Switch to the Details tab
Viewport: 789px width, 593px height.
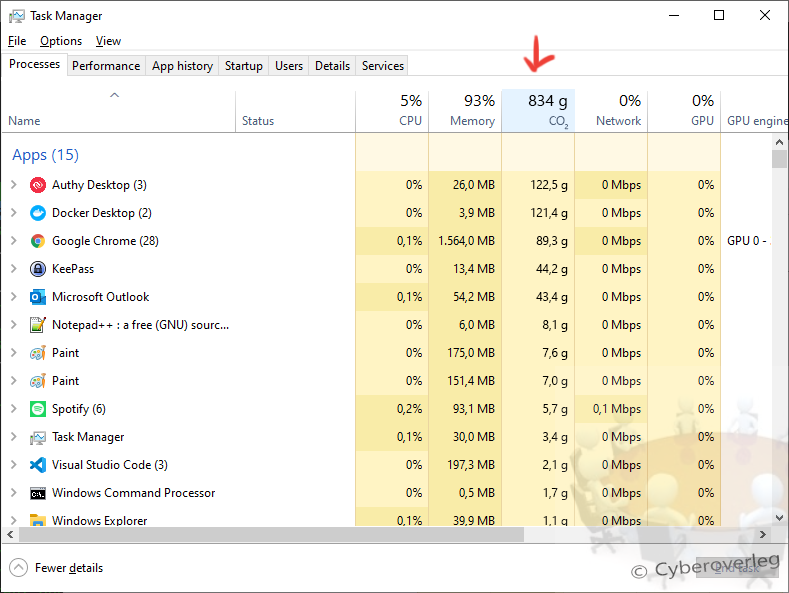332,66
